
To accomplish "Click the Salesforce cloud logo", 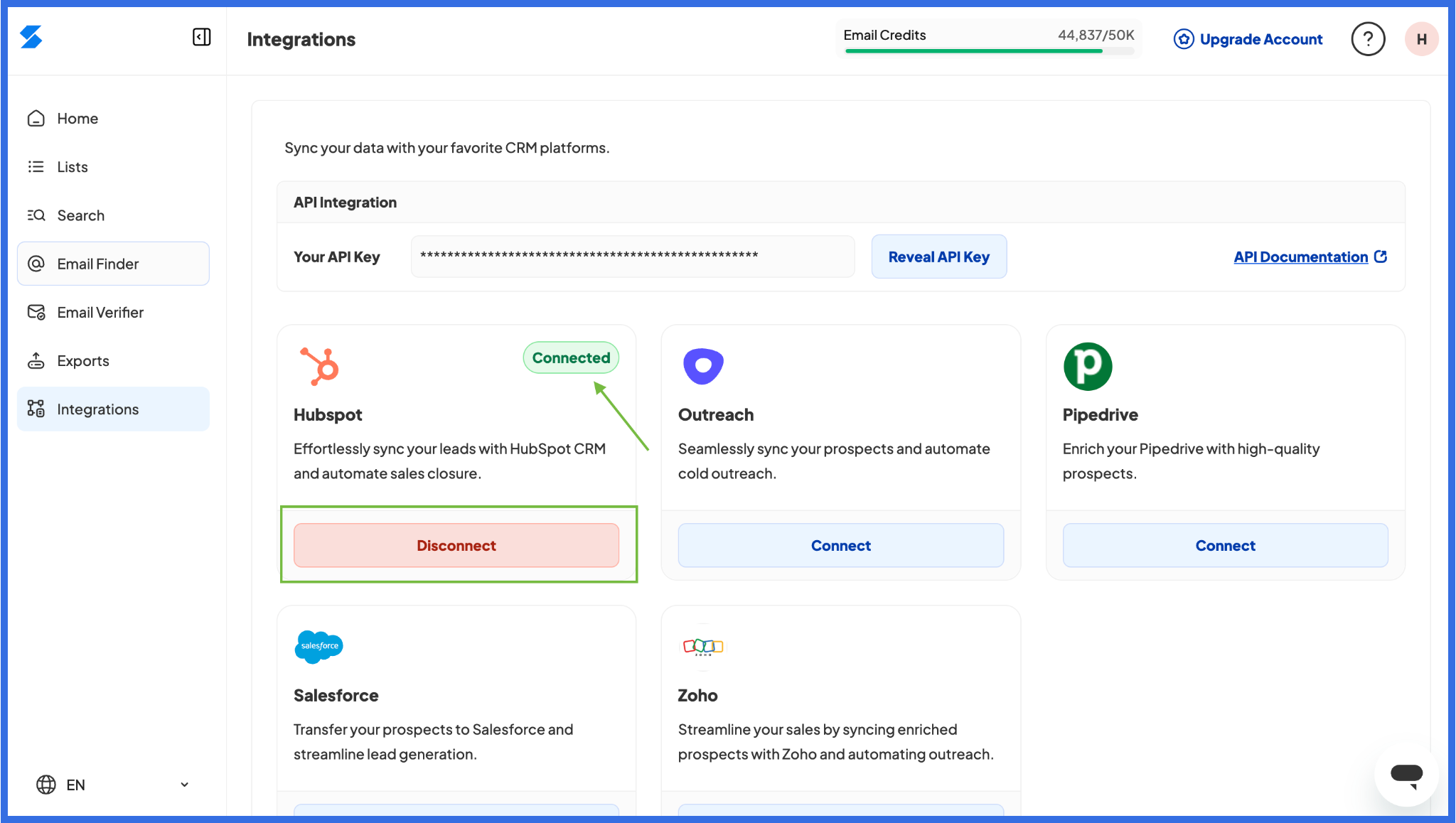I will pos(319,647).
